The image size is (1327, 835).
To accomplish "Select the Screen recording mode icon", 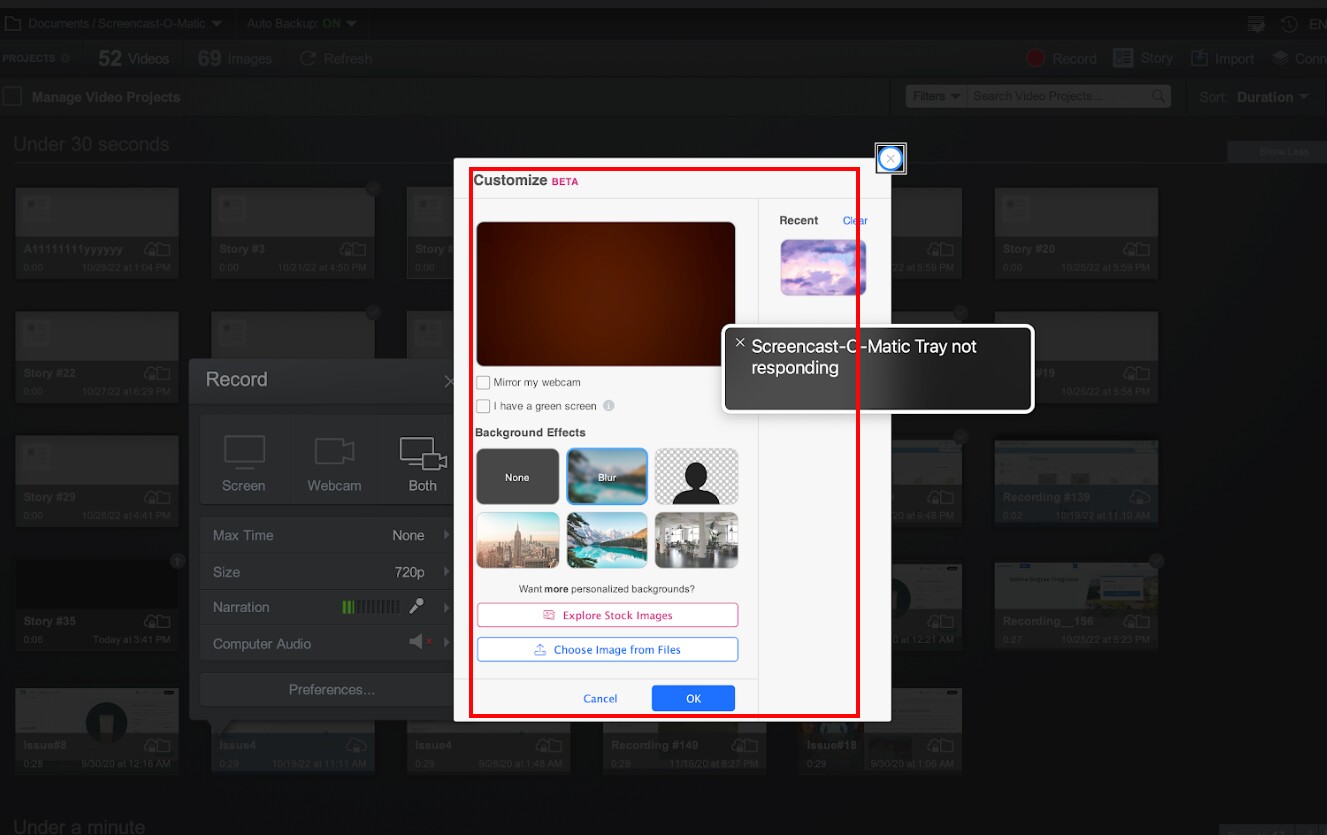I will click(243, 452).
